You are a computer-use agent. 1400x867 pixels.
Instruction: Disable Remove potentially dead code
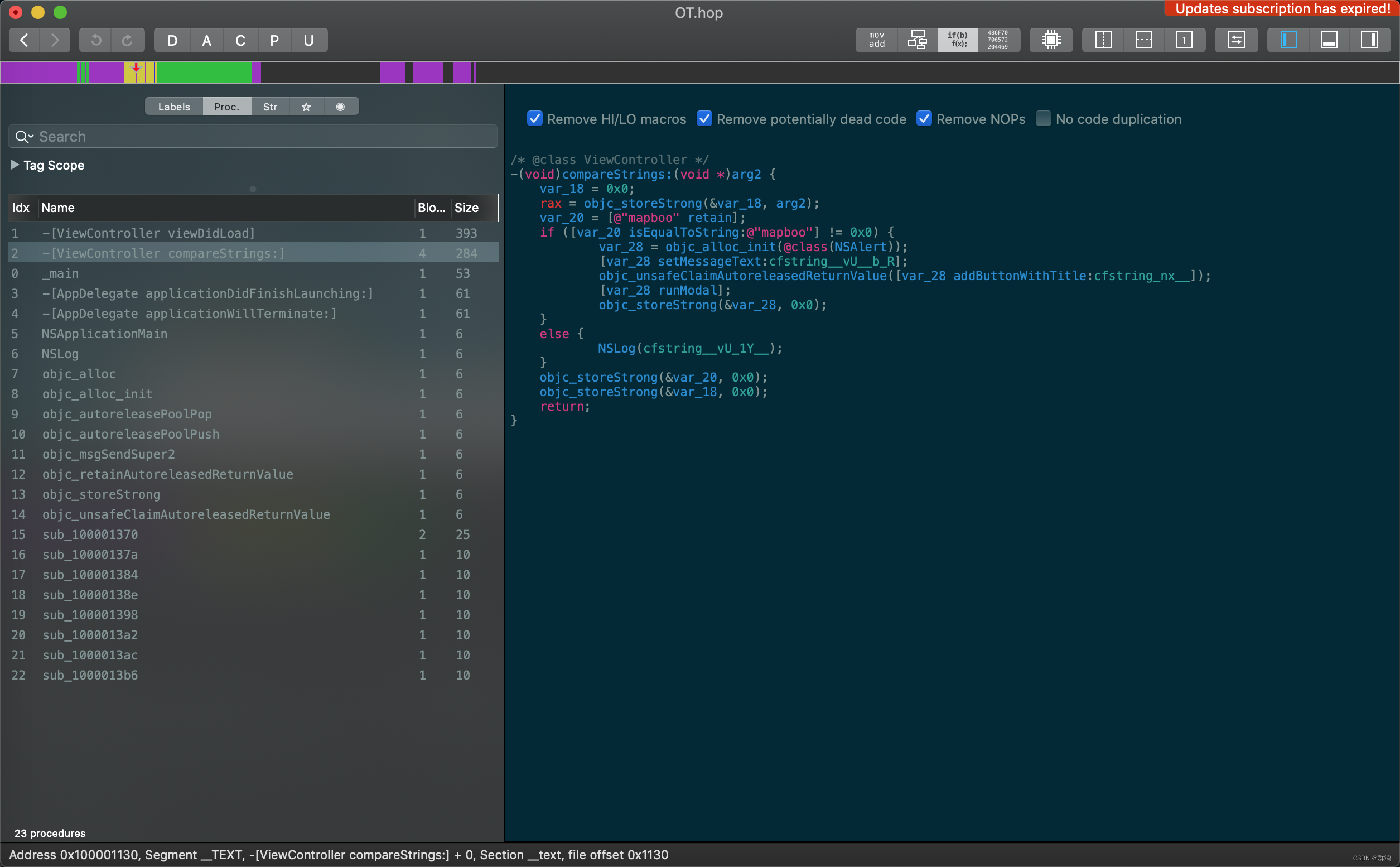[704, 119]
